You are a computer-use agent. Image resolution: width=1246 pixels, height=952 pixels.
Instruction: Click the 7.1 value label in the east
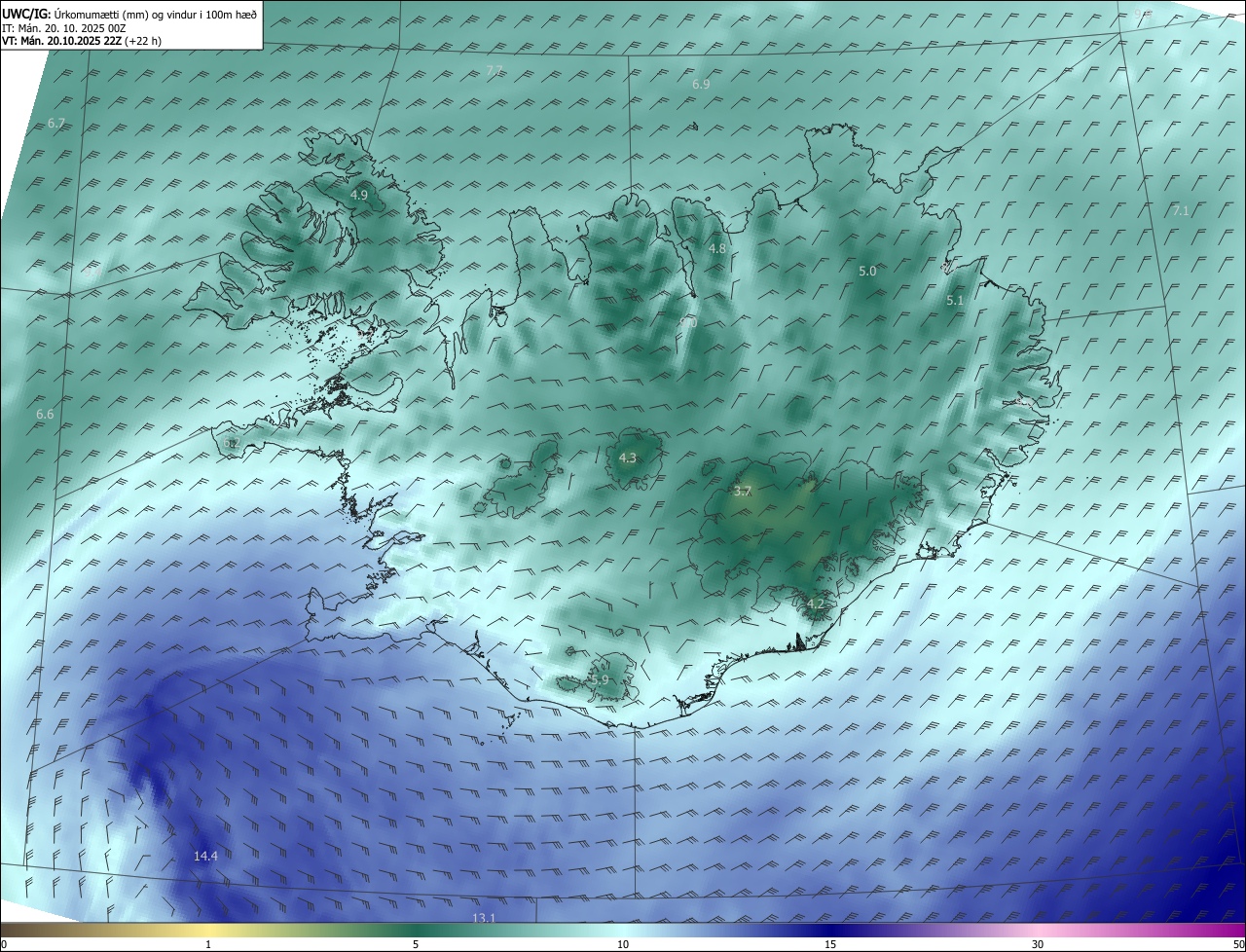pyautogui.click(x=1181, y=210)
